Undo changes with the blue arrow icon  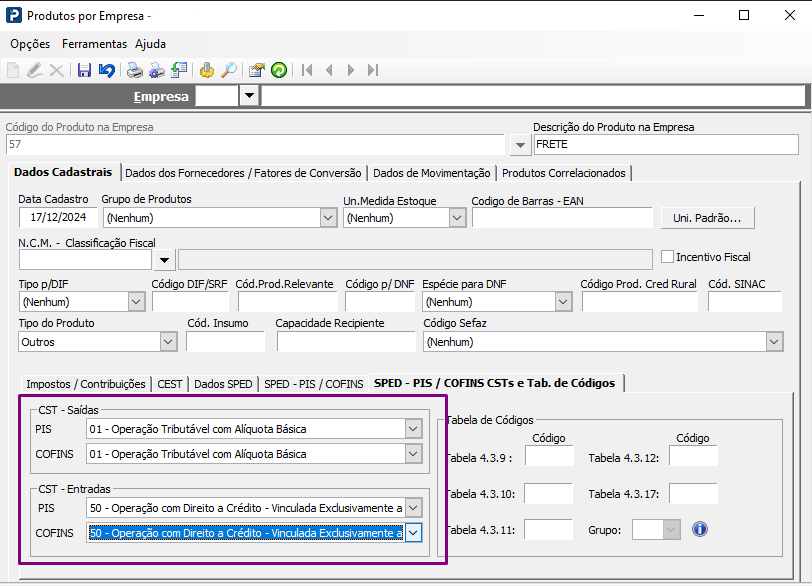pos(107,70)
